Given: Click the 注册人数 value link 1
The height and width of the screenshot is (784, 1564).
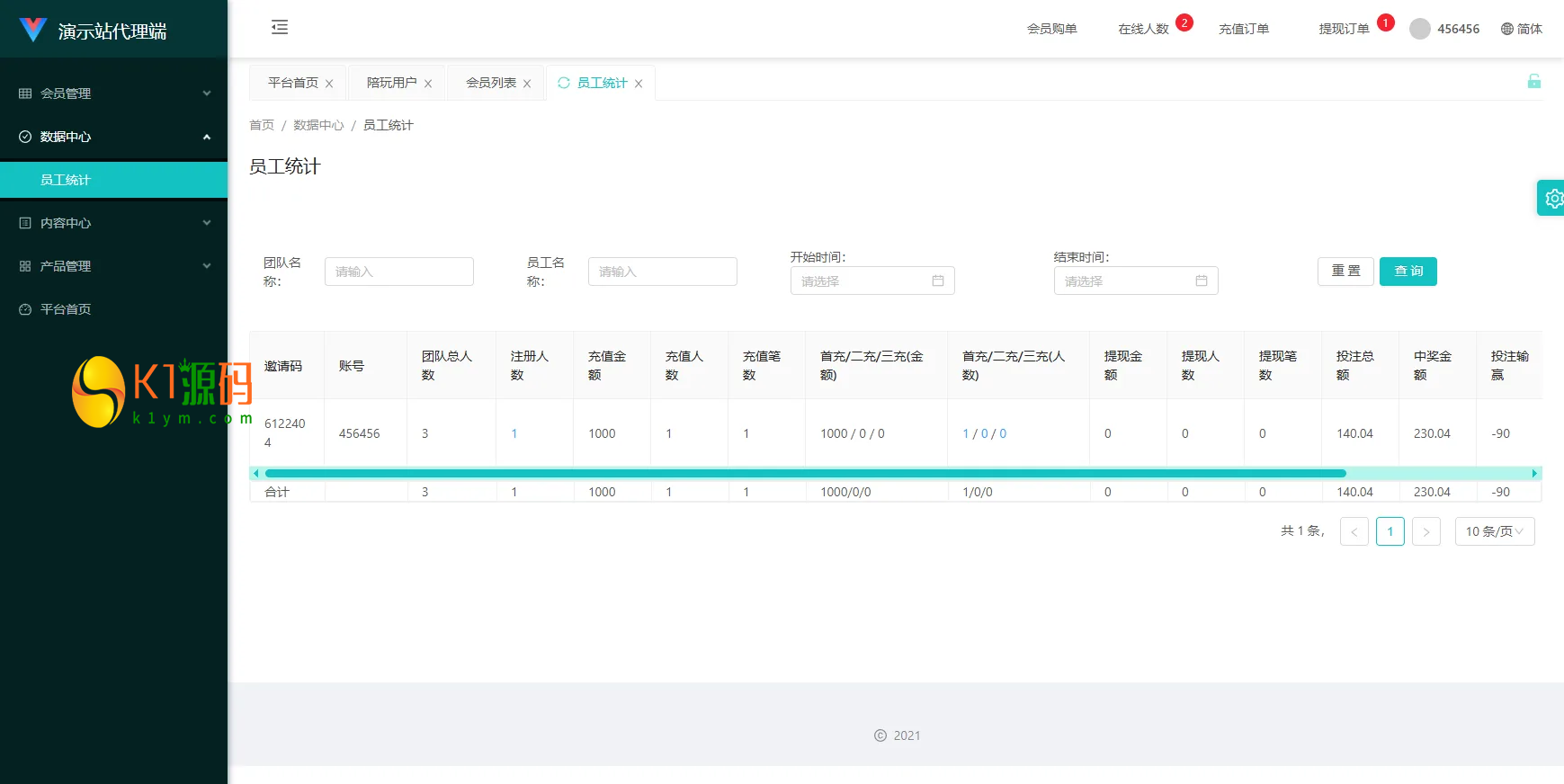Looking at the screenshot, I should coord(514,433).
